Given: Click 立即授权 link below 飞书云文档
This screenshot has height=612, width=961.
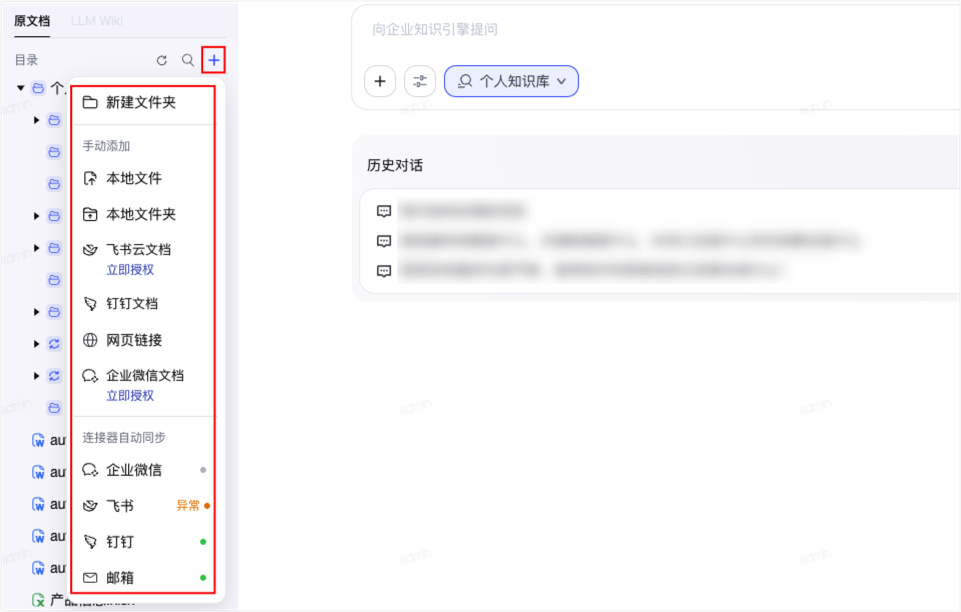Looking at the screenshot, I should pyautogui.click(x=130, y=270).
